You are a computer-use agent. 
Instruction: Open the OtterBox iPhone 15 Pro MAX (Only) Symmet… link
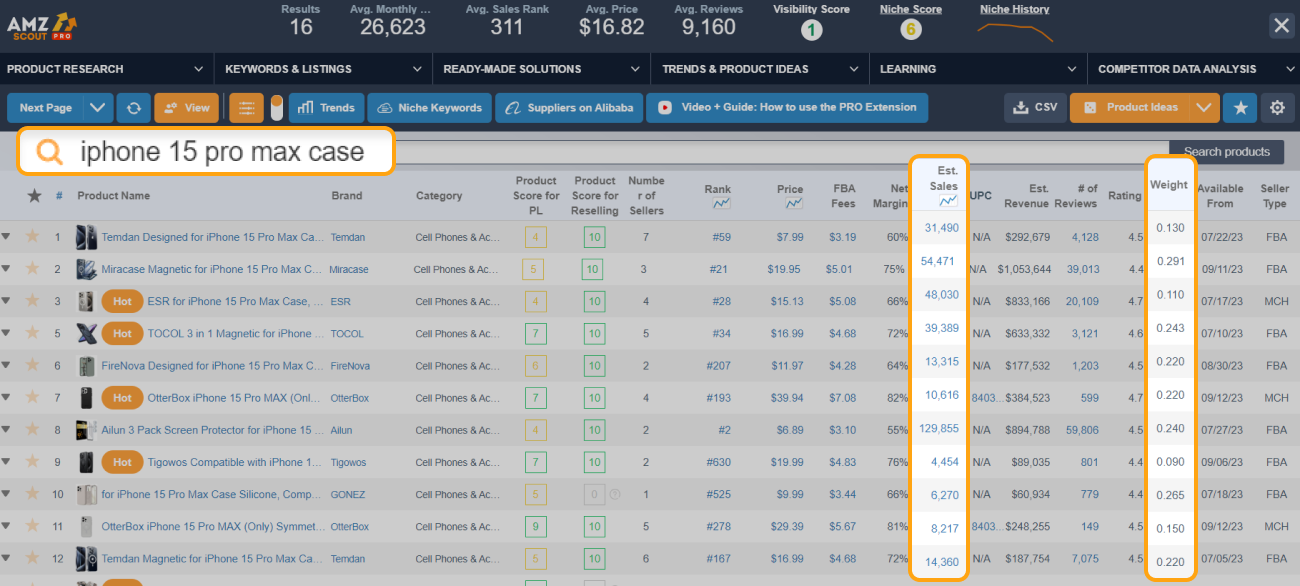click(212, 526)
